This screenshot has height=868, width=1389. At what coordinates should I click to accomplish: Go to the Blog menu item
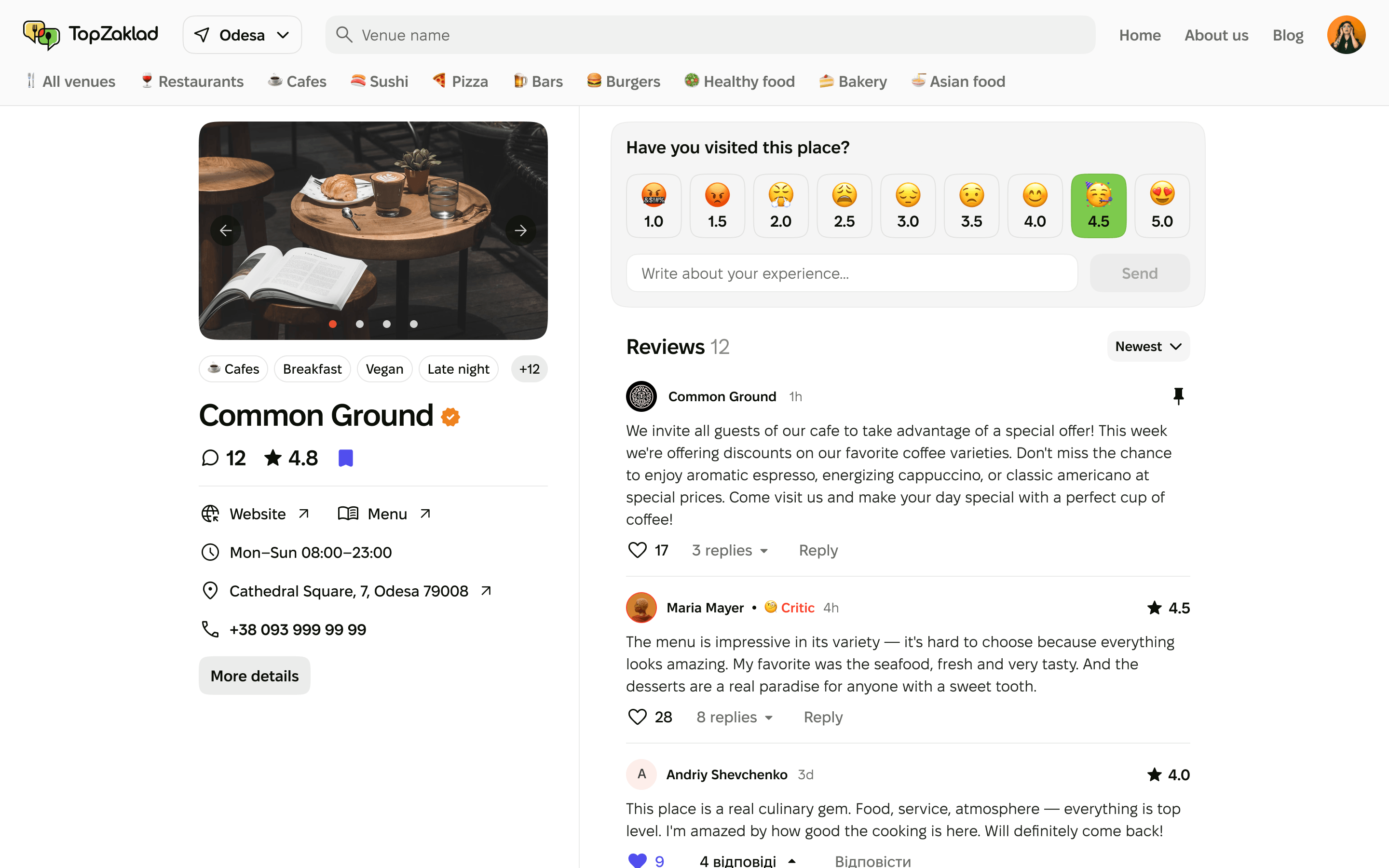[x=1287, y=35]
